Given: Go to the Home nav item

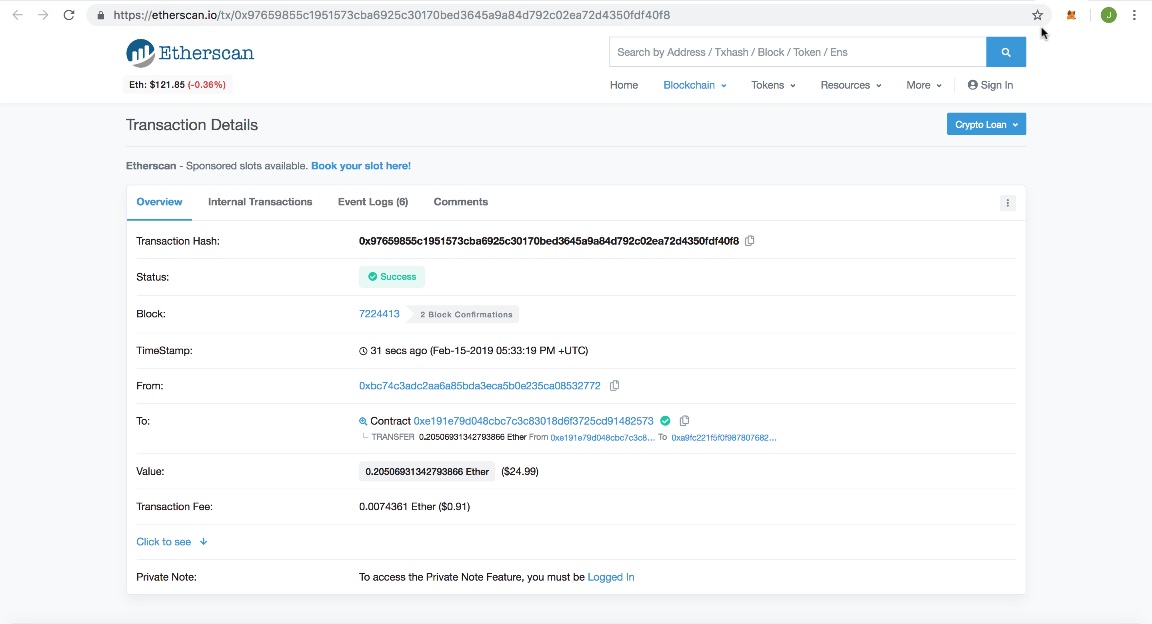Looking at the screenshot, I should (x=624, y=85).
